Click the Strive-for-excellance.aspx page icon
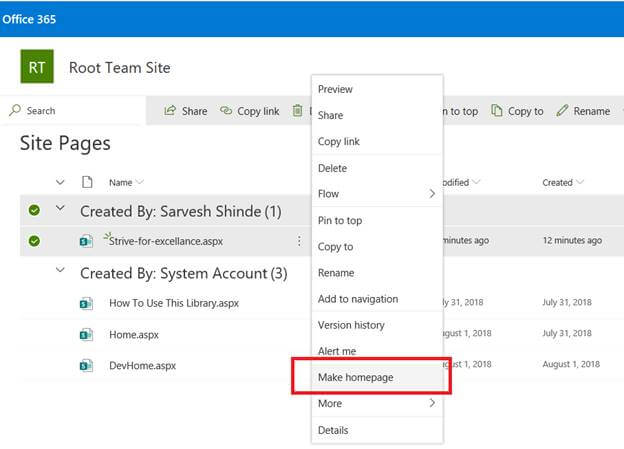 coord(86,241)
